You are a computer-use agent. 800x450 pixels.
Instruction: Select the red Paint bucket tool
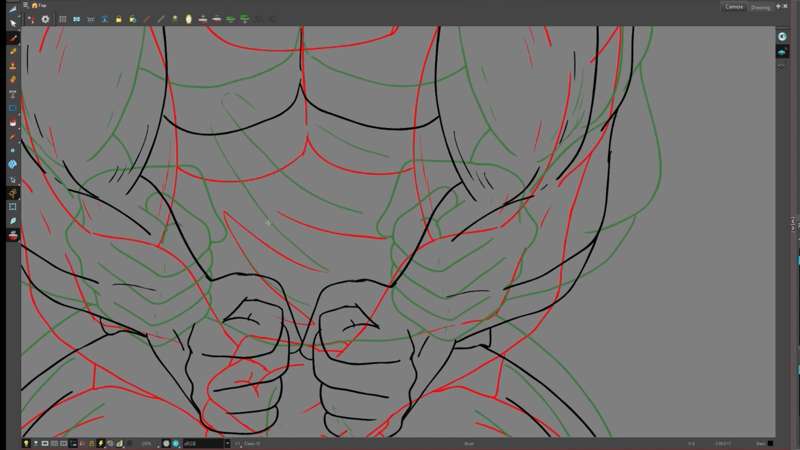pyautogui.click(x=13, y=122)
